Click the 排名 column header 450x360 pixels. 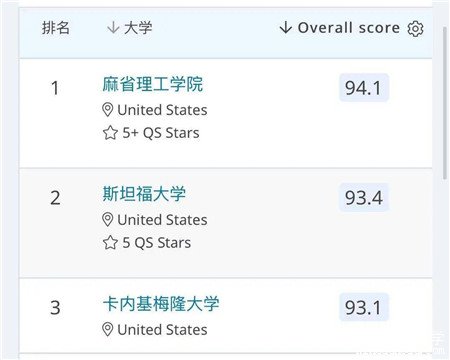click(x=56, y=28)
